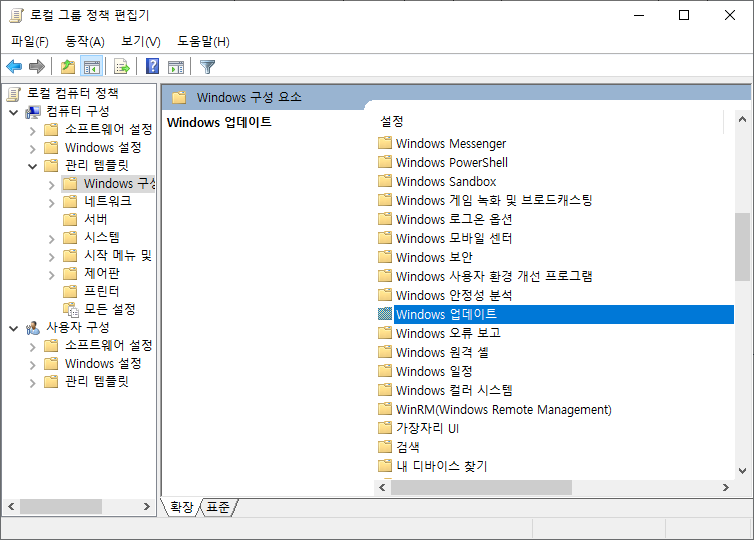Expand the 시스템 tree node

[x=51, y=239]
